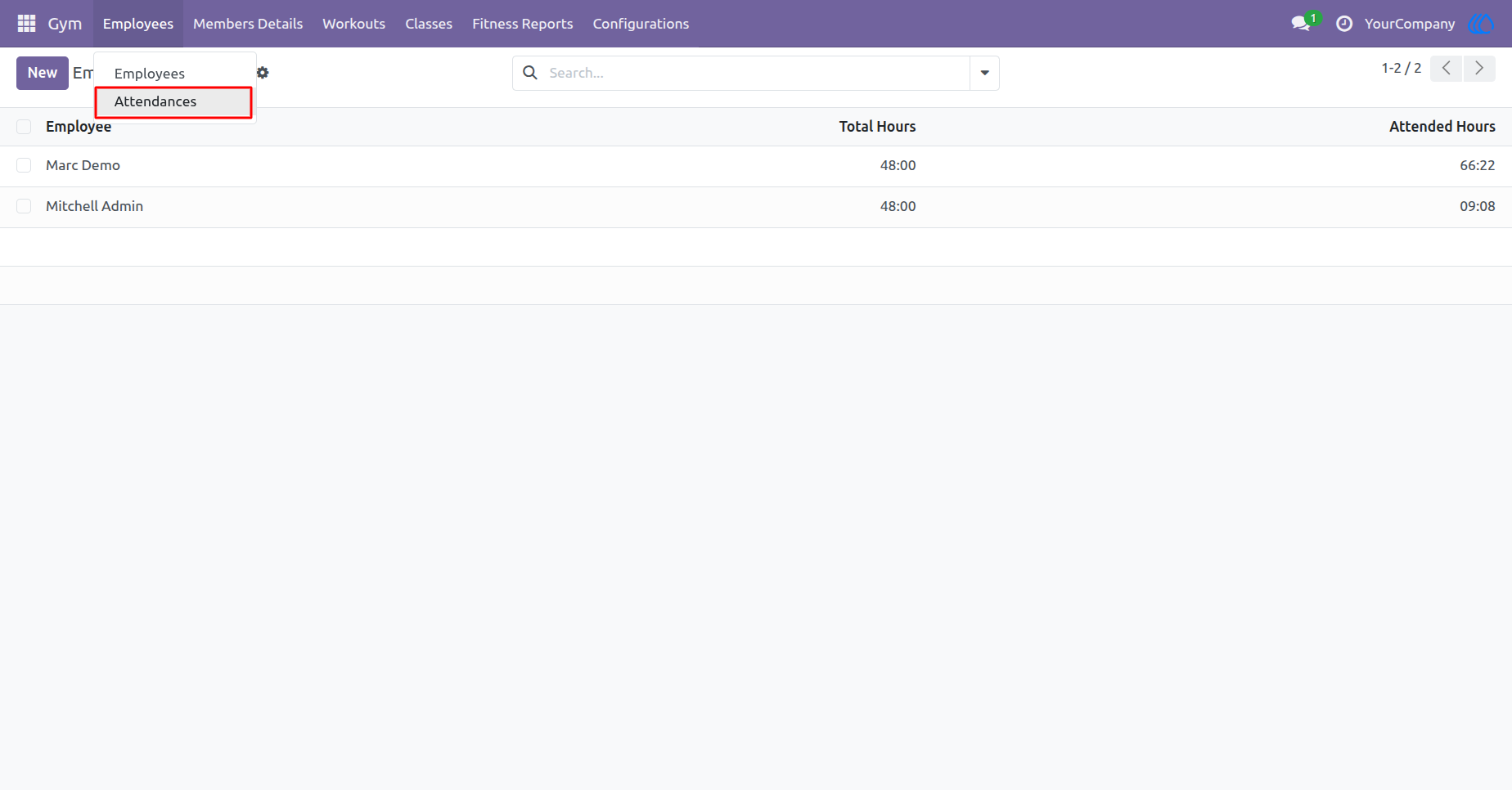Open the activities clock icon
The height and width of the screenshot is (790, 1512).
tap(1344, 24)
